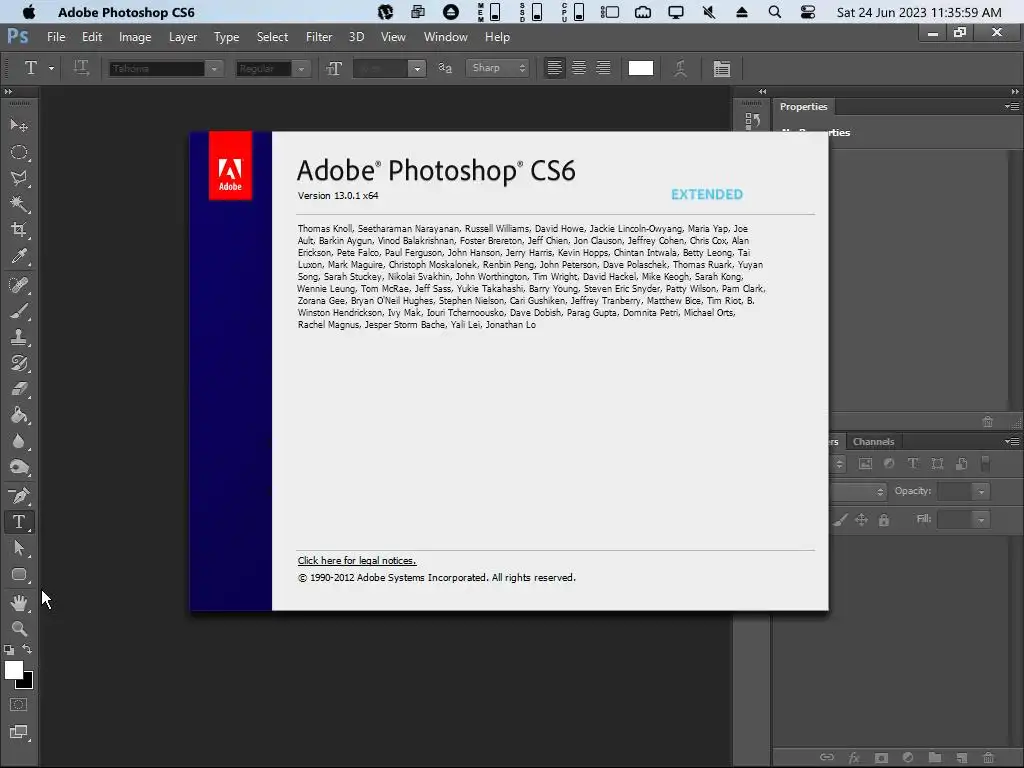Select the Sponge tool
The width and height of the screenshot is (1024, 768).
[19, 468]
